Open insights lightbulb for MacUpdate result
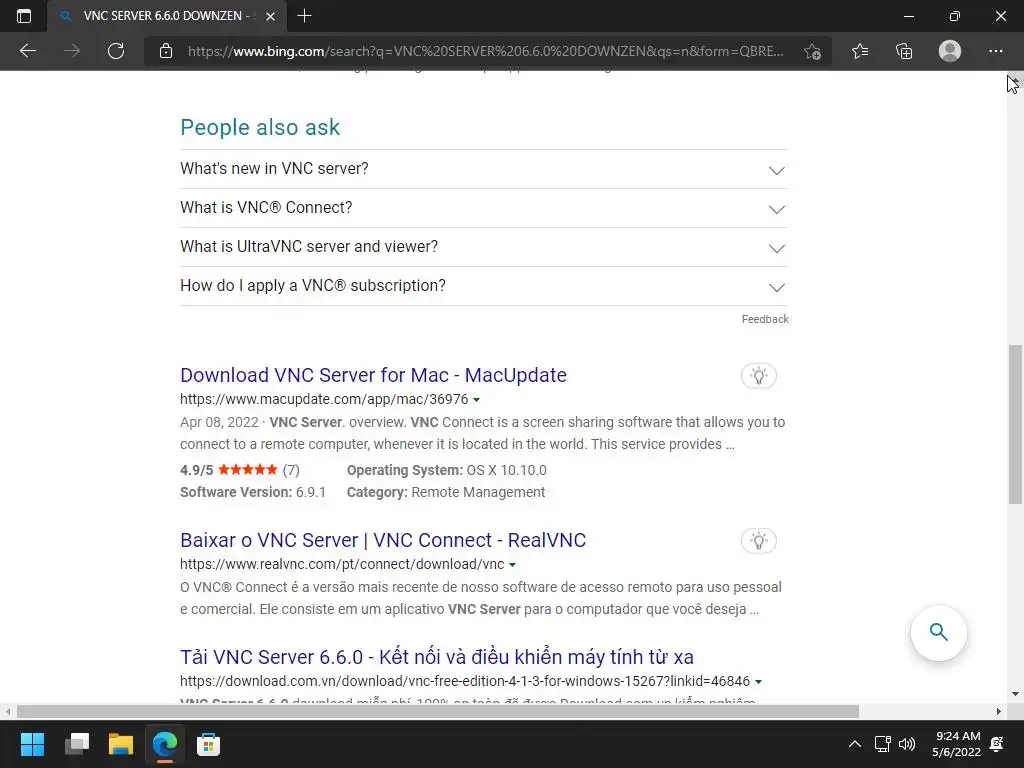Viewport: 1024px width, 768px height. pos(758,376)
